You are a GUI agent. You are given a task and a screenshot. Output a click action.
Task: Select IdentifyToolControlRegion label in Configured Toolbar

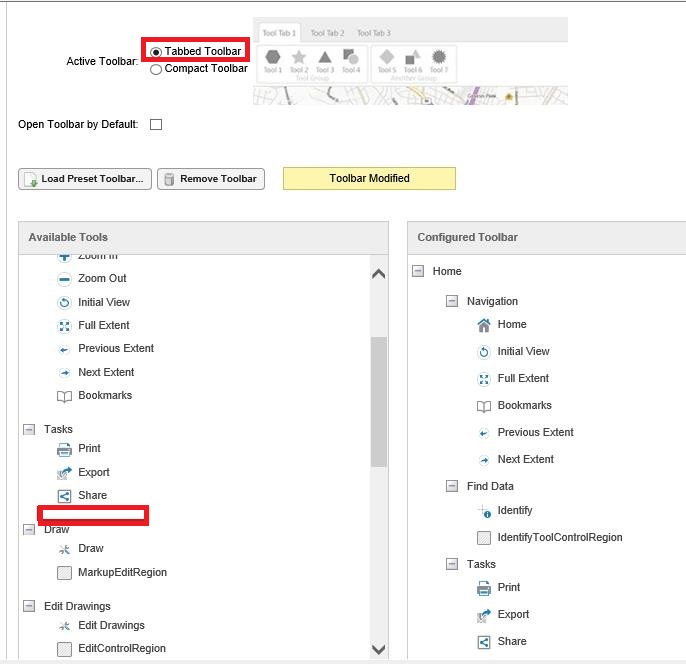tap(560, 538)
